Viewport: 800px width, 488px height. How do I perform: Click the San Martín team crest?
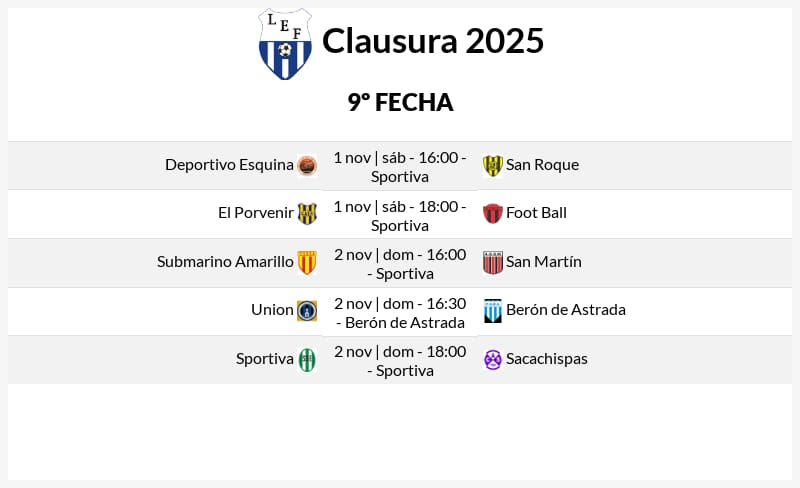pos(493,262)
